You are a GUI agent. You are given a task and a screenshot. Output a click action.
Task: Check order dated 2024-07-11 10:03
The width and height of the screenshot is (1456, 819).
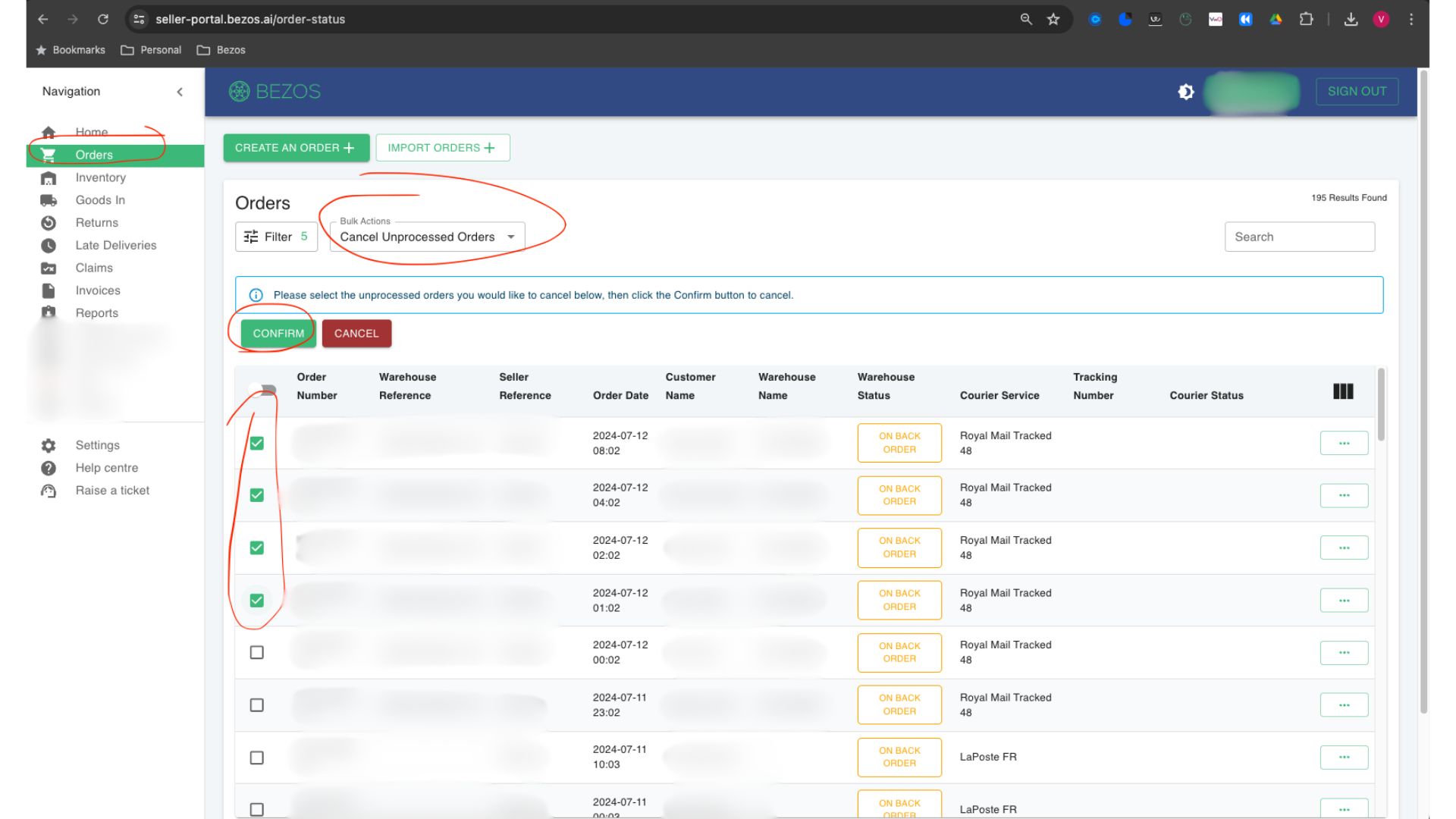pyautogui.click(x=257, y=758)
